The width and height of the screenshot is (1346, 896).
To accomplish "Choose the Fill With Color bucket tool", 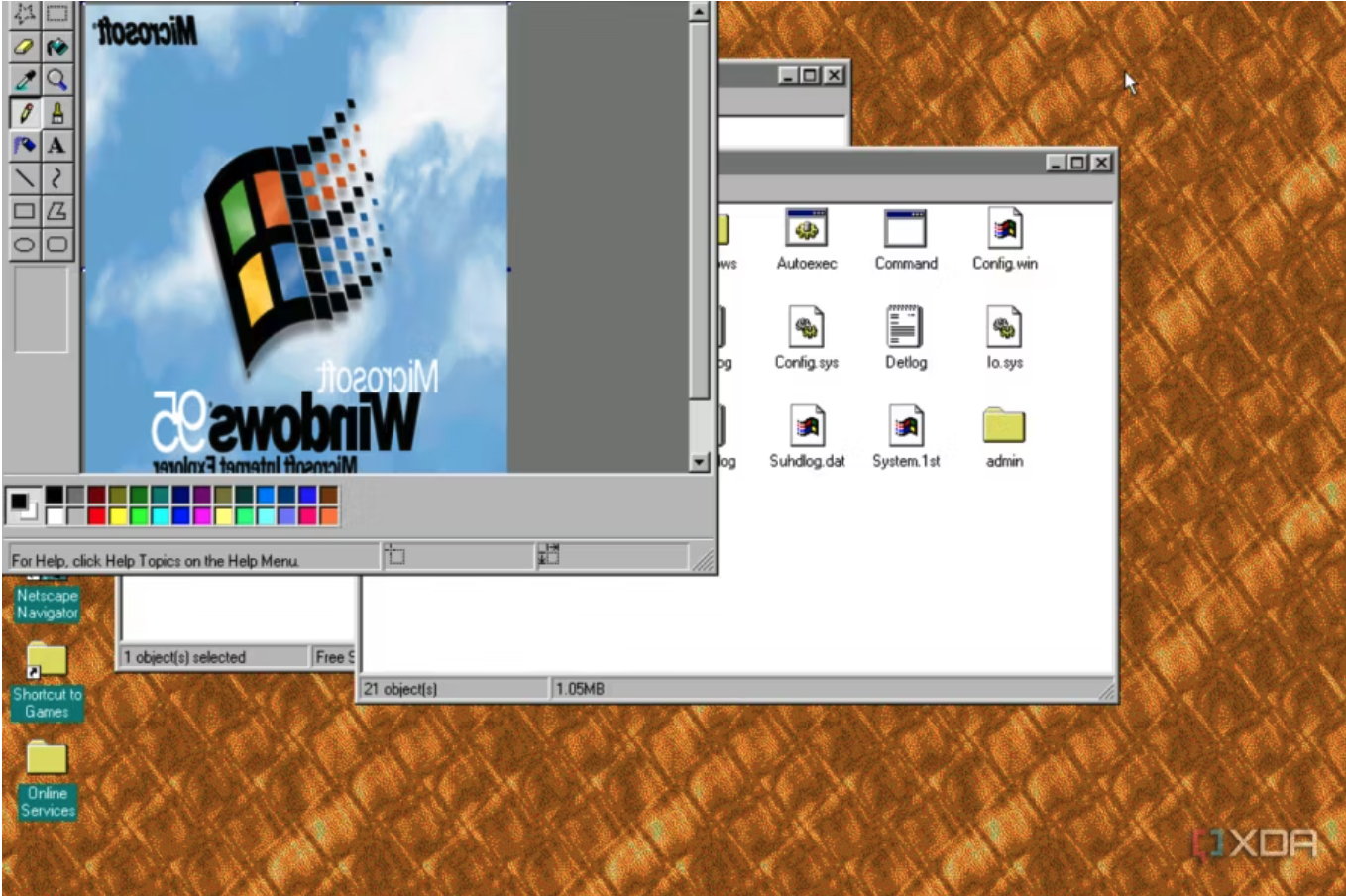I will pyautogui.click(x=57, y=47).
